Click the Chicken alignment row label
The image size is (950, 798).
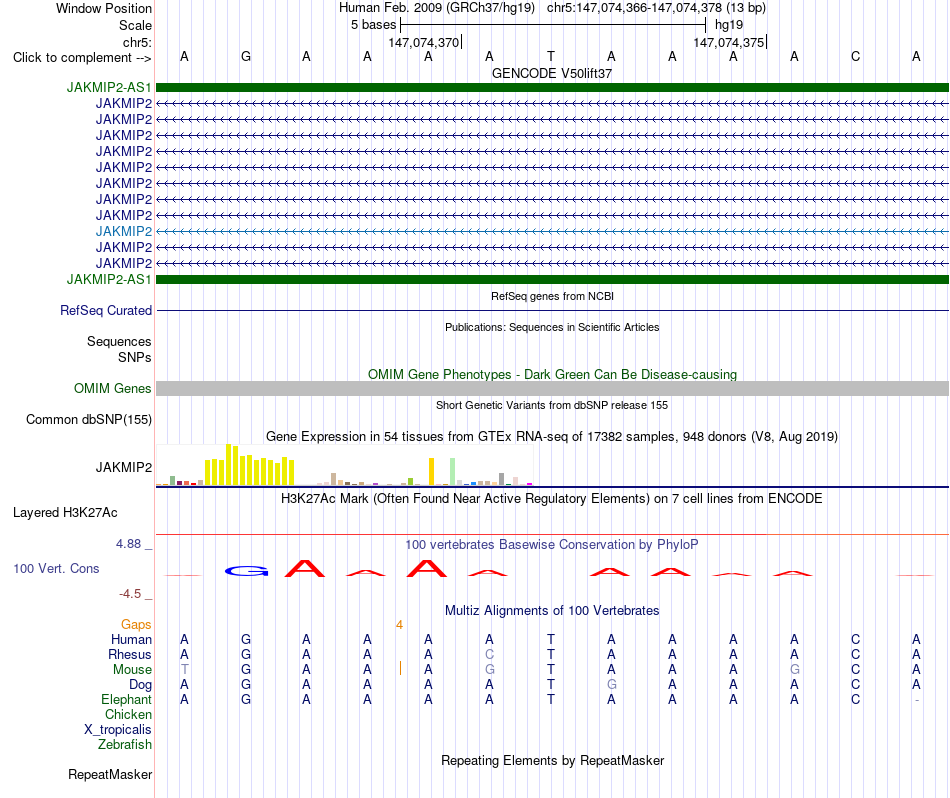[128, 715]
